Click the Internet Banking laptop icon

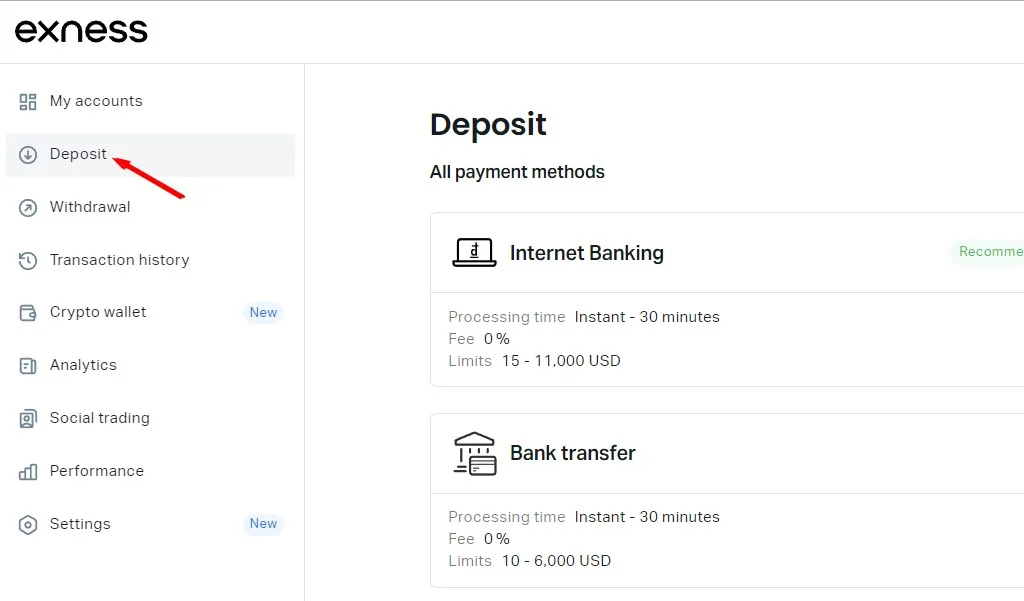tap(474, 252)
